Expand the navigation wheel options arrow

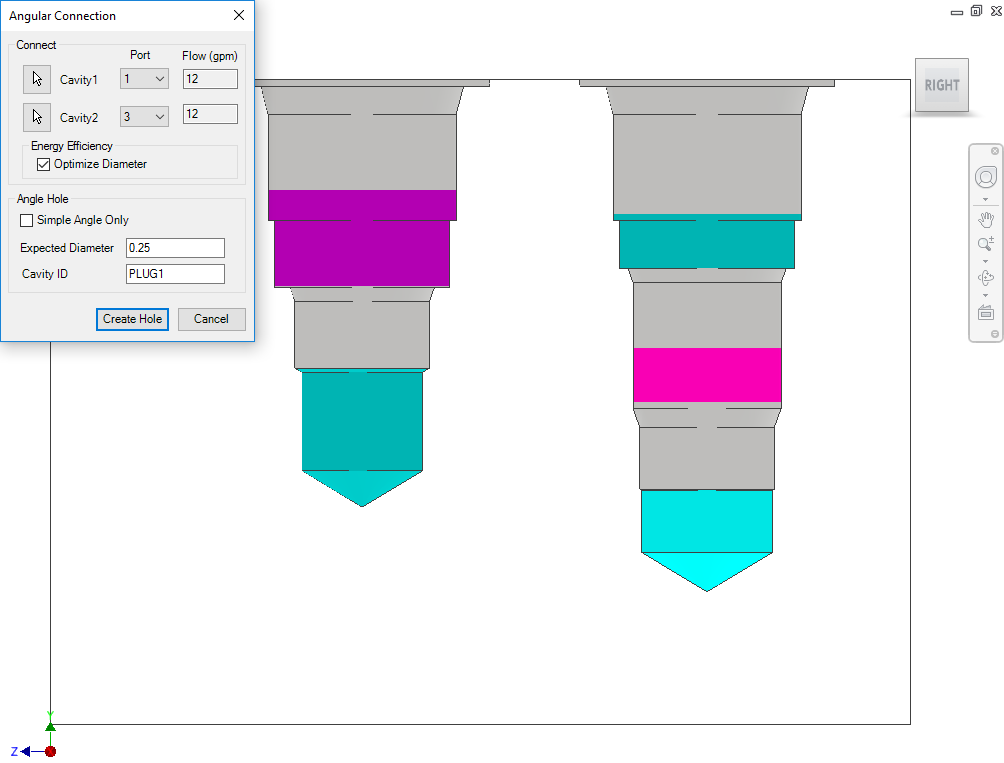(x=985, y=200)
